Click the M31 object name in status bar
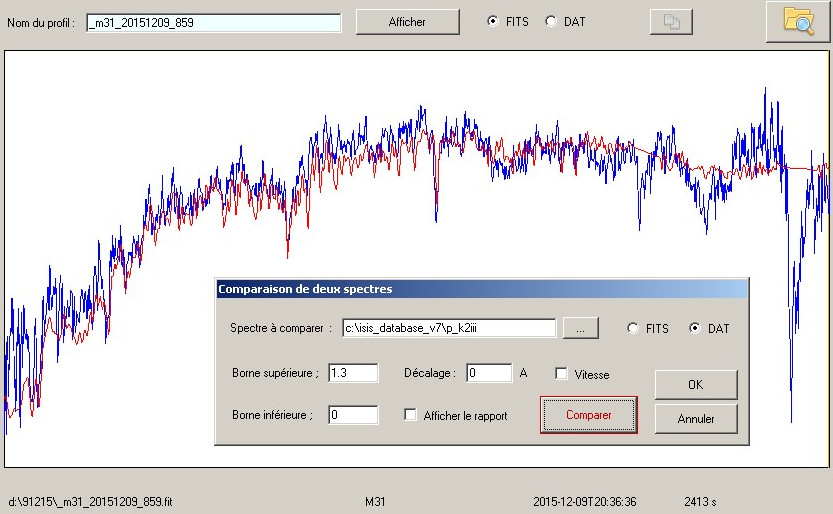This screenshot has height=514, width=833. tap(375, 501)
